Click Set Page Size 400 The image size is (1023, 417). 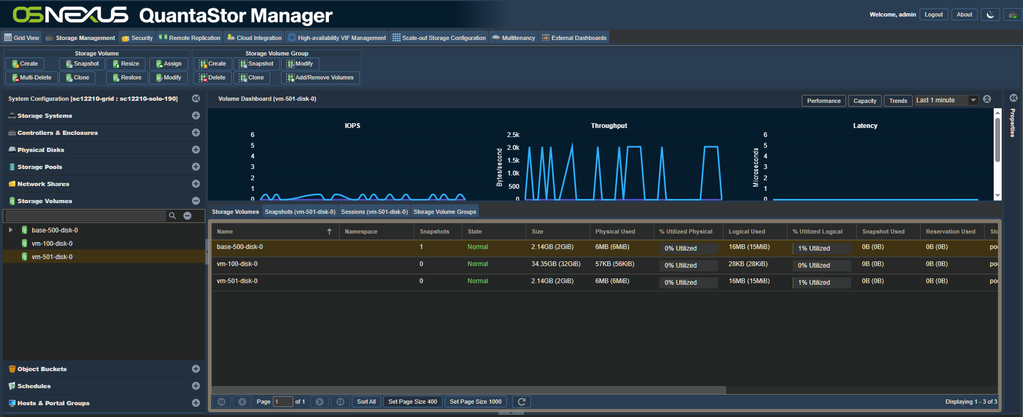click(413, 402)
